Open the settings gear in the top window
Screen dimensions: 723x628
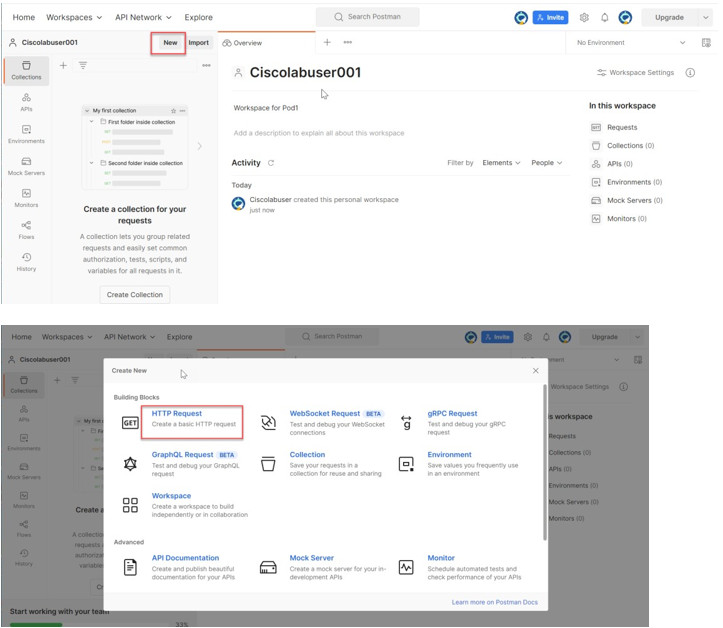coord(584,18)
